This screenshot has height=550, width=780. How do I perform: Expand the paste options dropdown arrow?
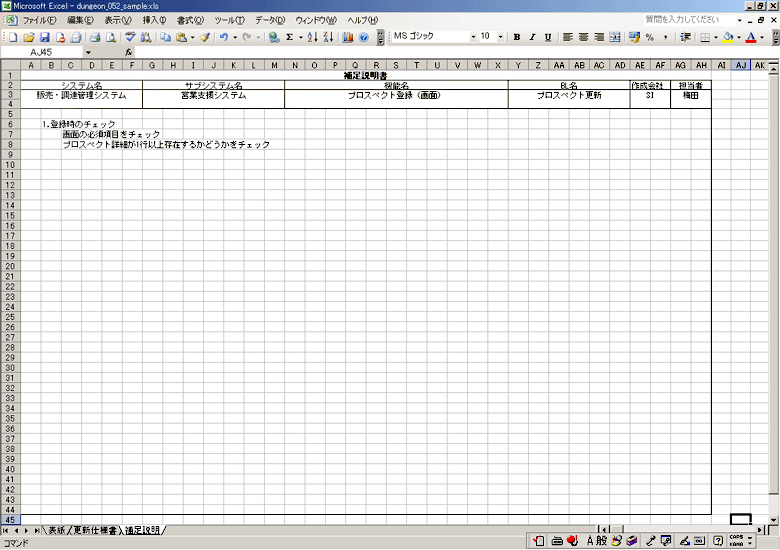(193, 37)
